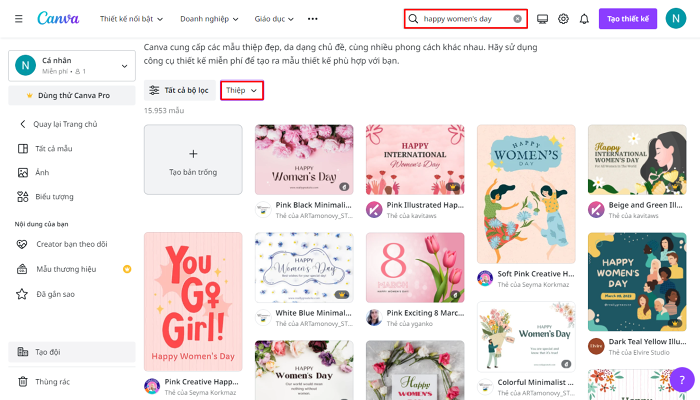This screenshot has width=700, height=400.
Task: Click the search magnifier icon
Action: point(413,19)
